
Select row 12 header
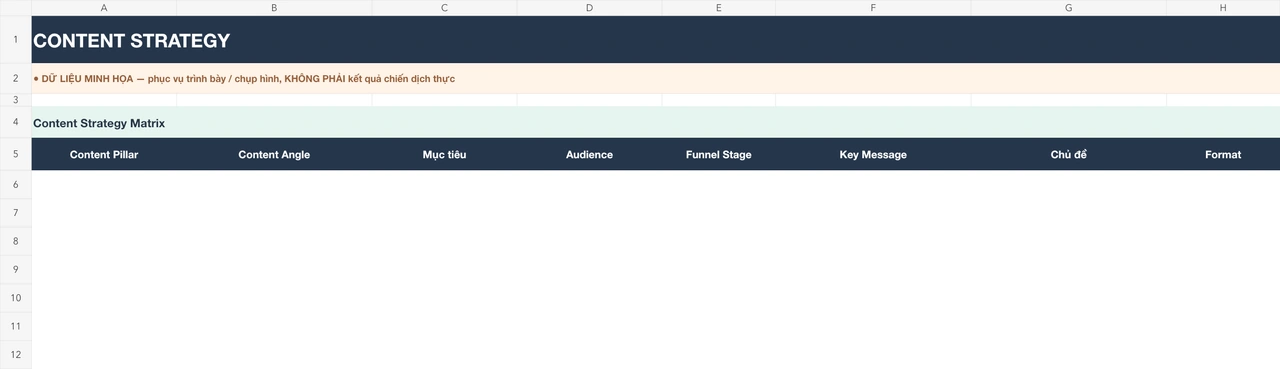[16, 354]
